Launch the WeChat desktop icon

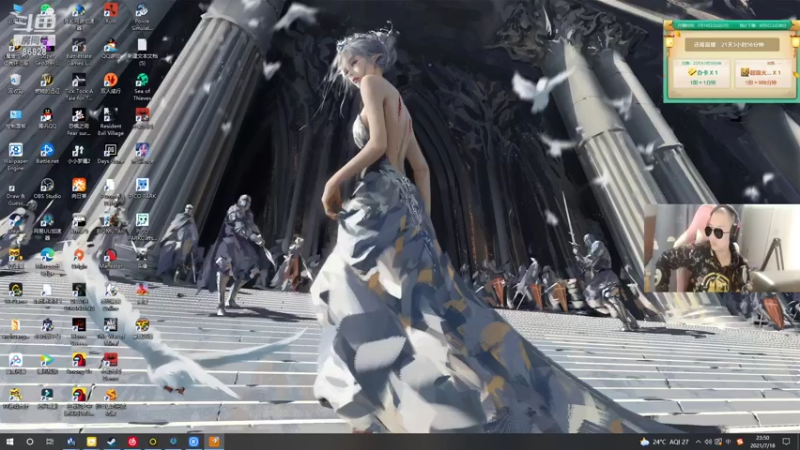pyautogui.click(x=47, y=9)
